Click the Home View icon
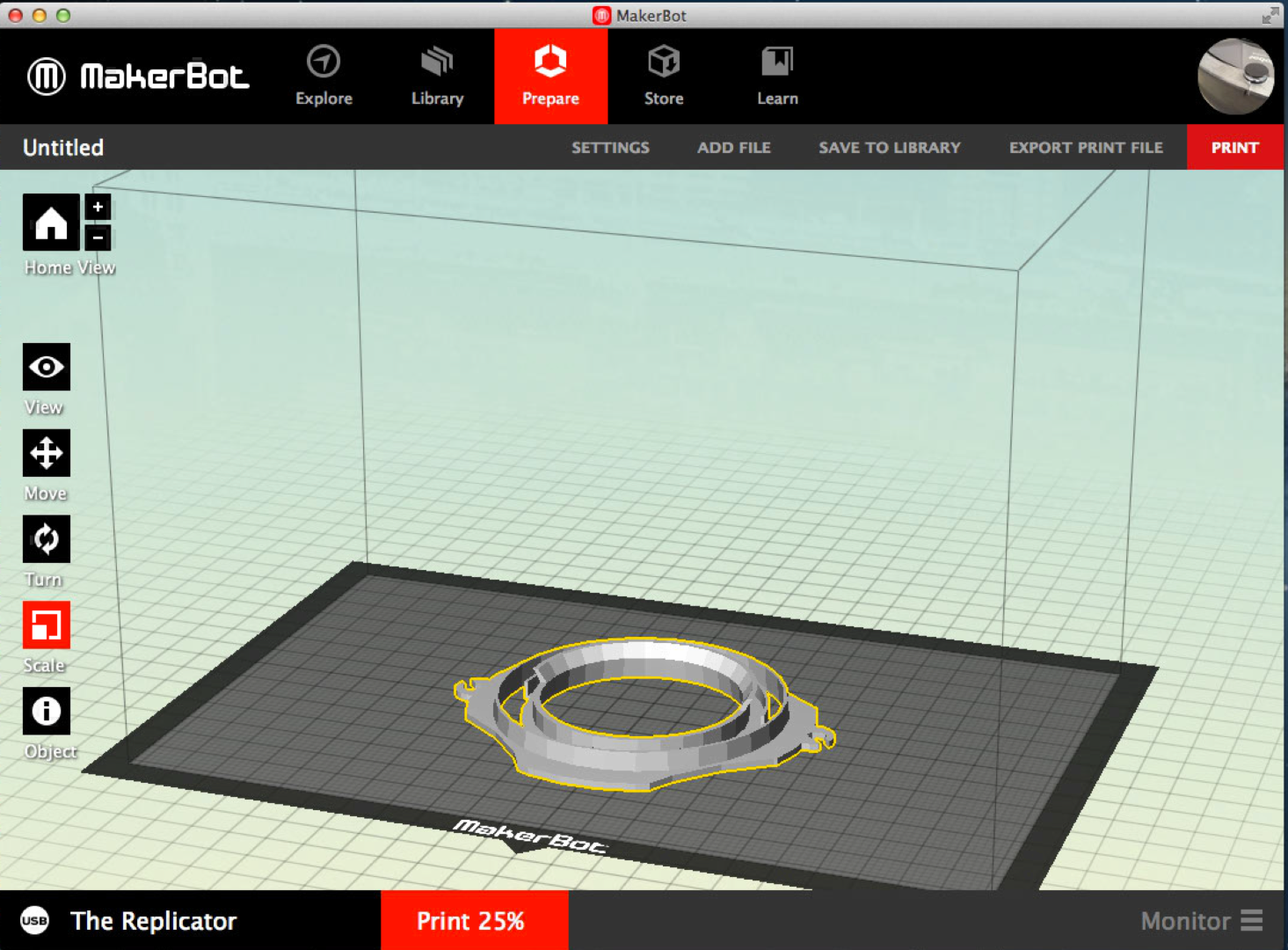1288x950 pixels. pyautogui.click(x=51, y=223)
